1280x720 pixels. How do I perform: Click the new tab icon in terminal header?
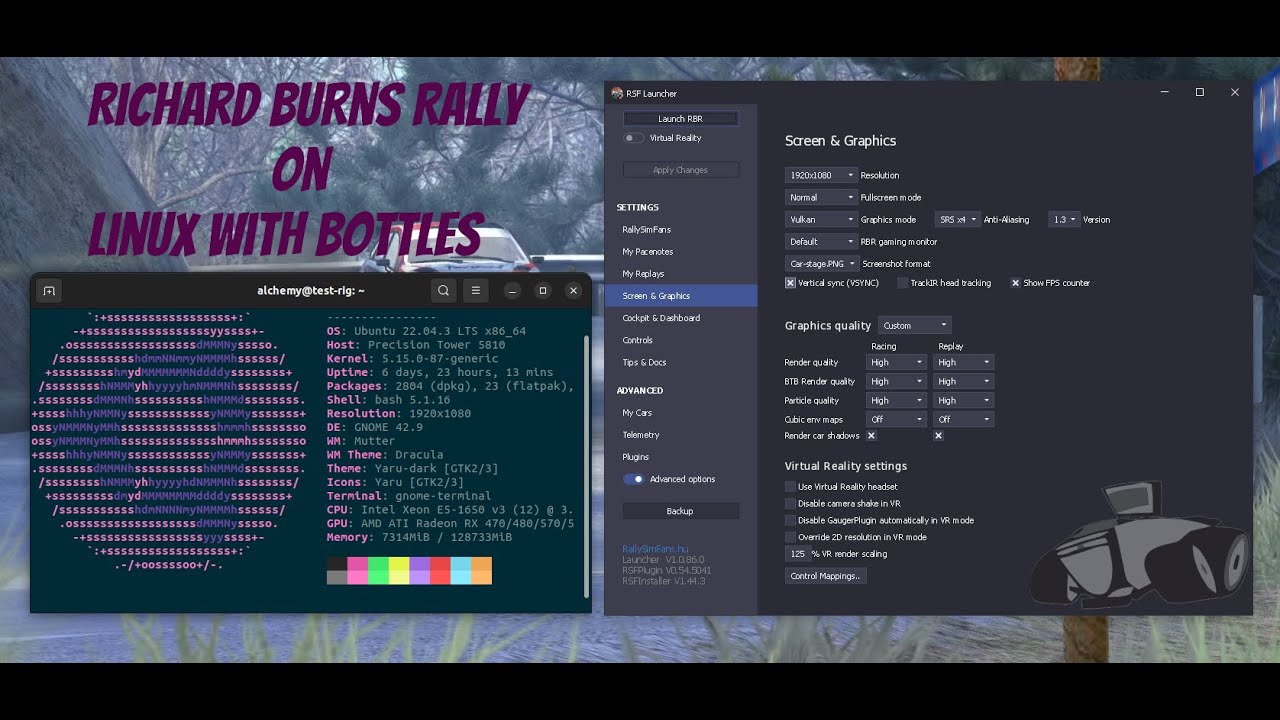[x=49, y=291]
